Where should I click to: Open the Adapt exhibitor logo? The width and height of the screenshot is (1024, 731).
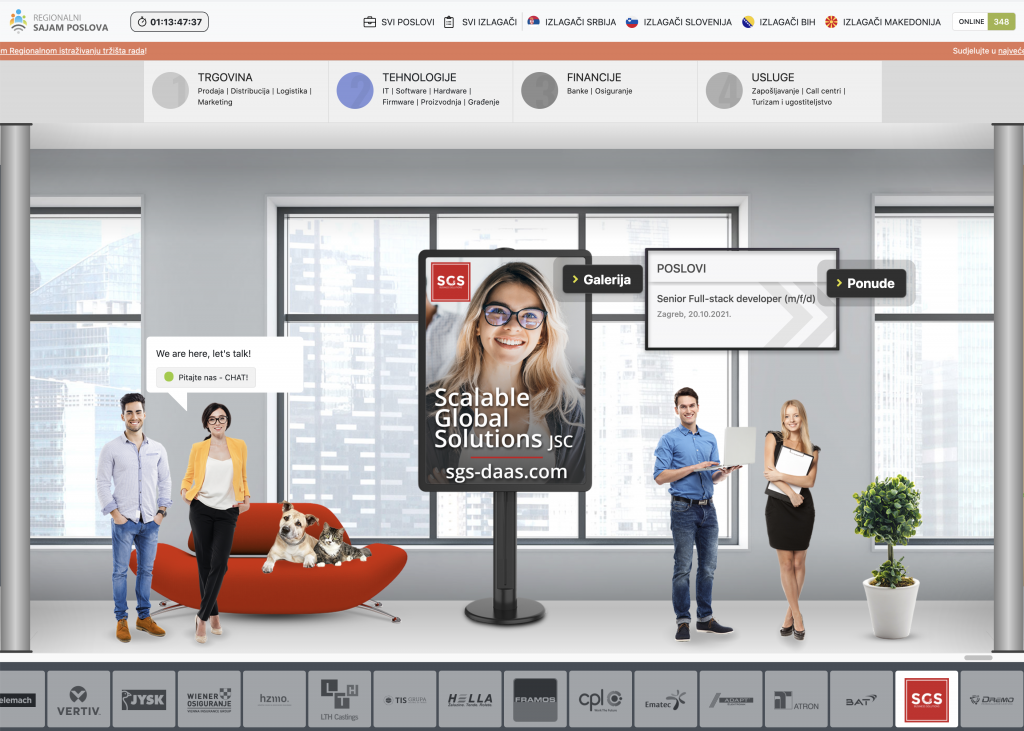click(x=731, y=699)
